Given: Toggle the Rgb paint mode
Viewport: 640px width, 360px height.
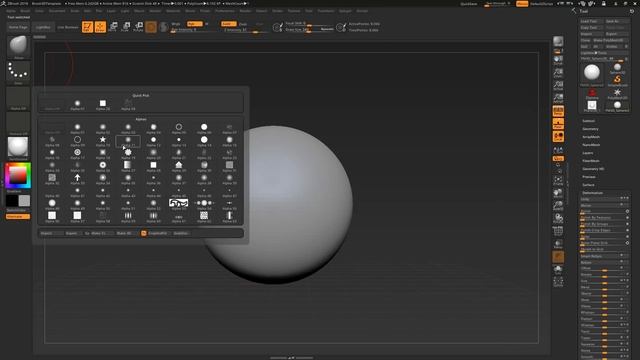Looking at the screenshot, I should pos(195,24).
